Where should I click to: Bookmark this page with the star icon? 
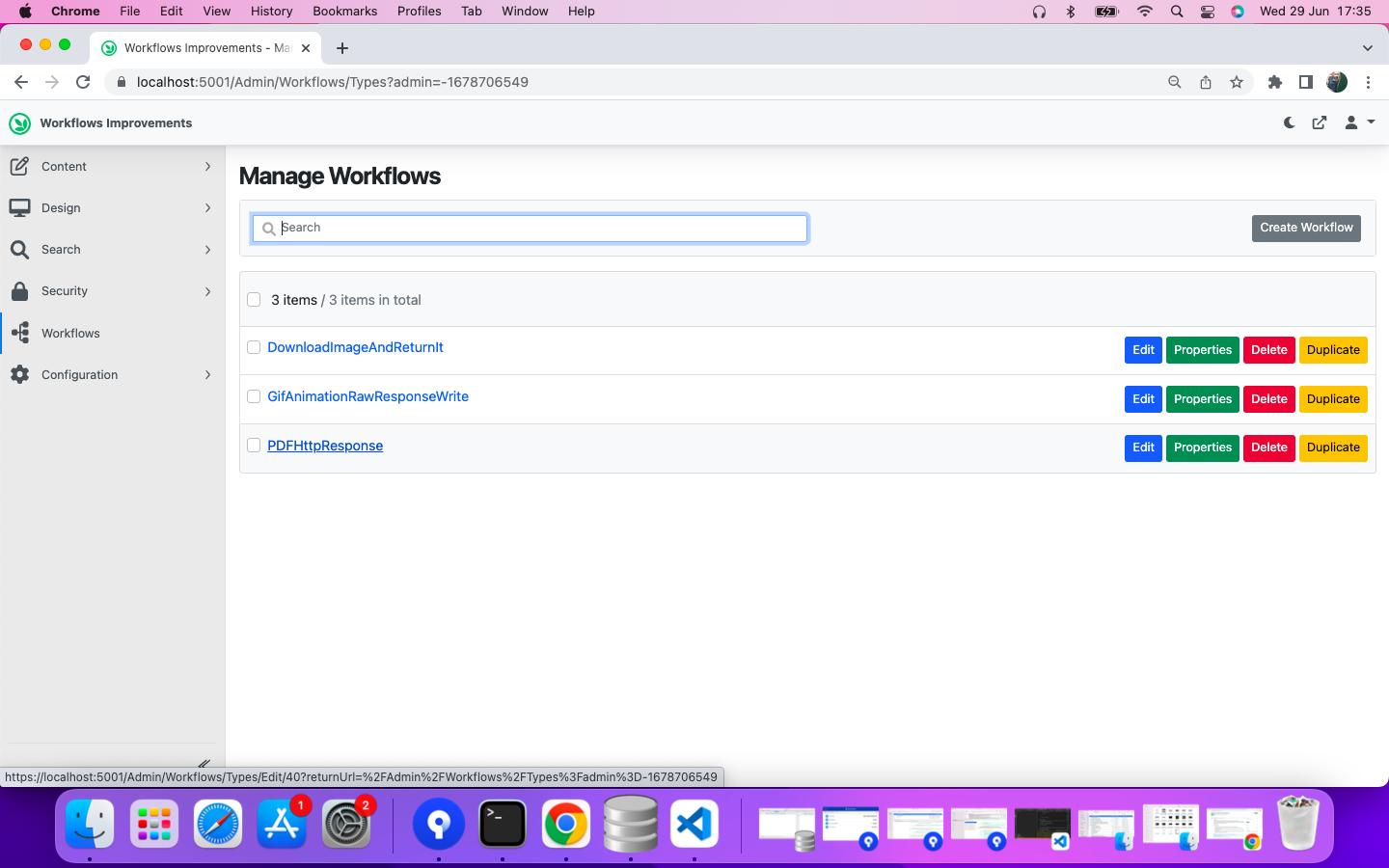point(1237,82)
